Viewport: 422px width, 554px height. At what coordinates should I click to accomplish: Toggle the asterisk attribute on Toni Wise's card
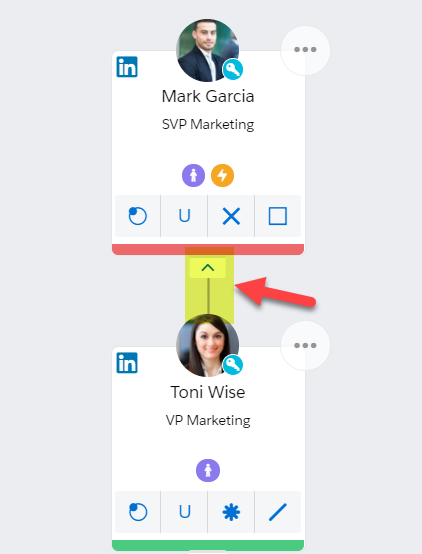click(231, 512)
